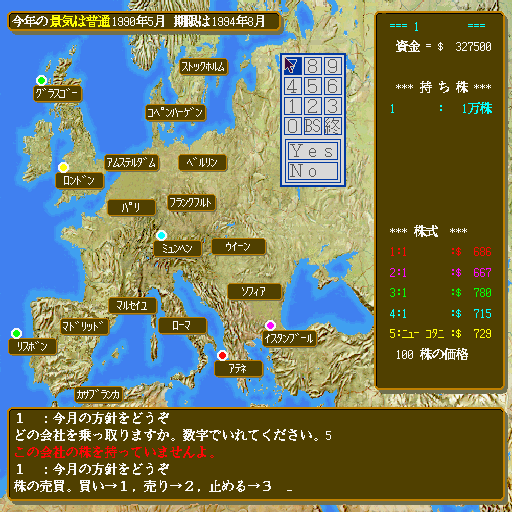Click the 終 end key on the keypad
This screenshot has height=512, width=512.
(333, 126)
